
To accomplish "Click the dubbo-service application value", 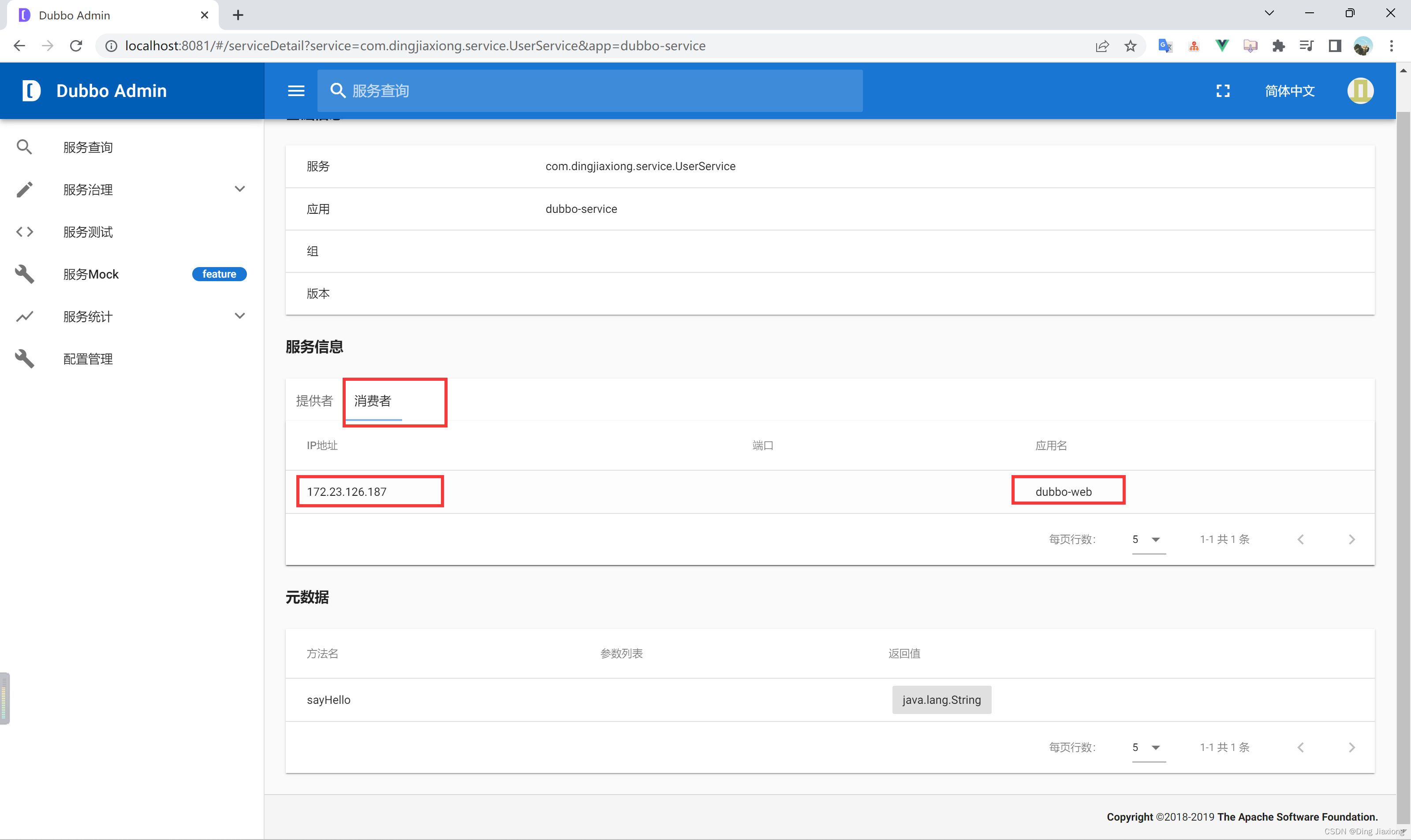I will (x=581, y=209).
